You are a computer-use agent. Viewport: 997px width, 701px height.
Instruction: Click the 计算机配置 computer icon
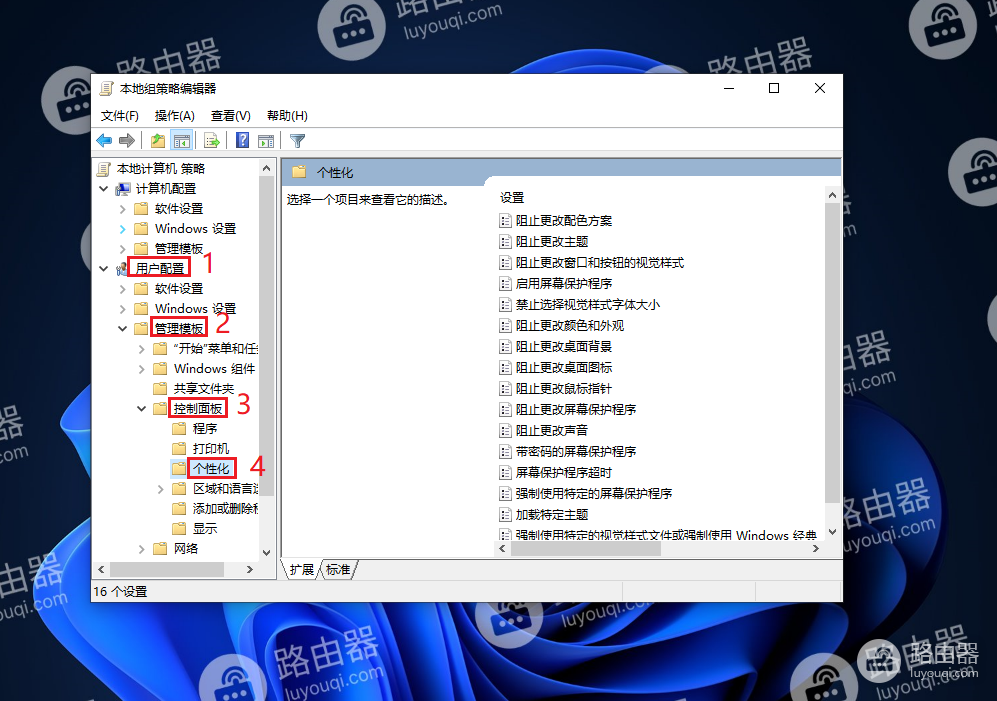point(123,189)
